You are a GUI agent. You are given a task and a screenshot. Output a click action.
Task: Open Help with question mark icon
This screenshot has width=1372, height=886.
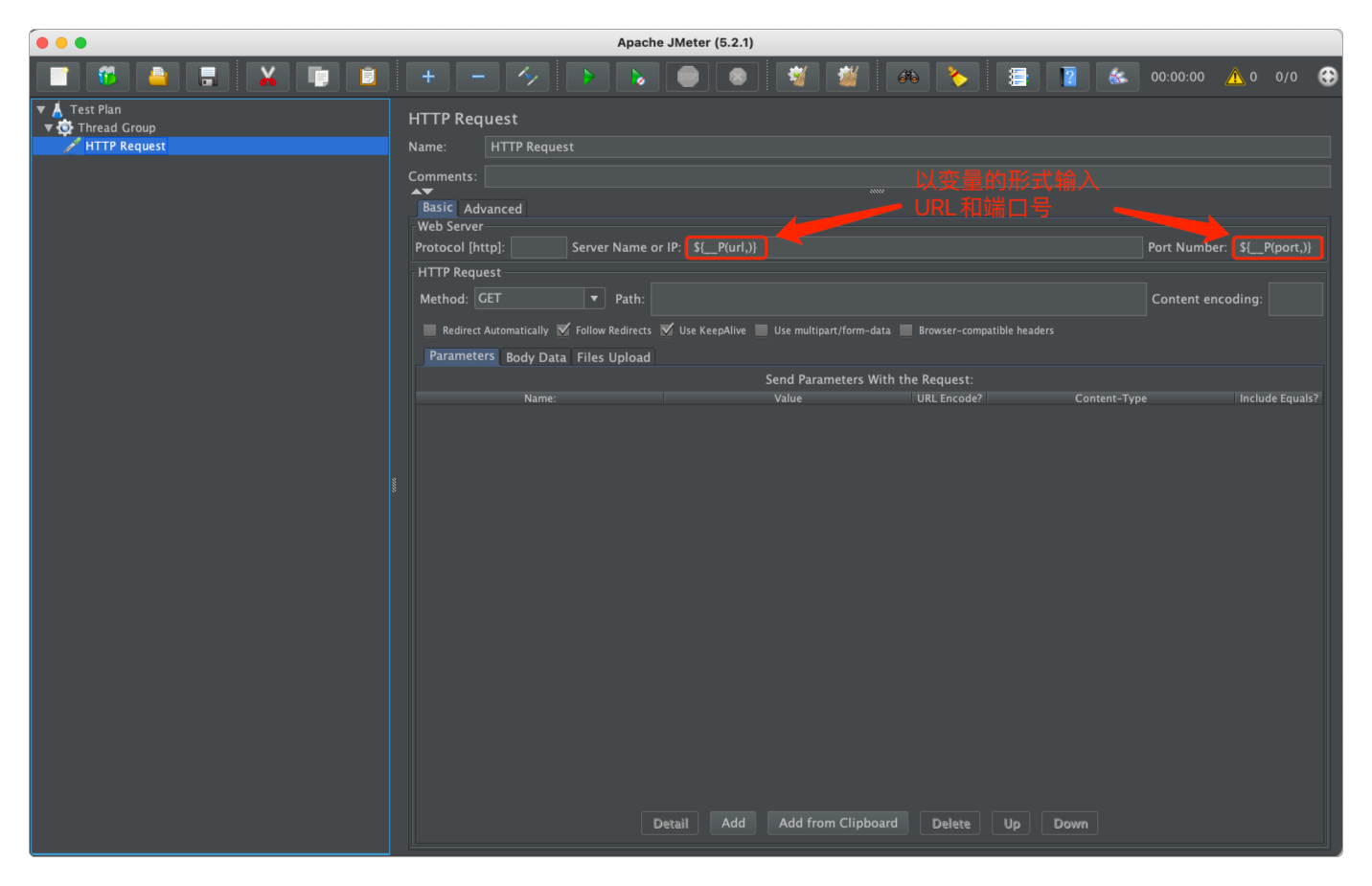(x=1067, y=77)
